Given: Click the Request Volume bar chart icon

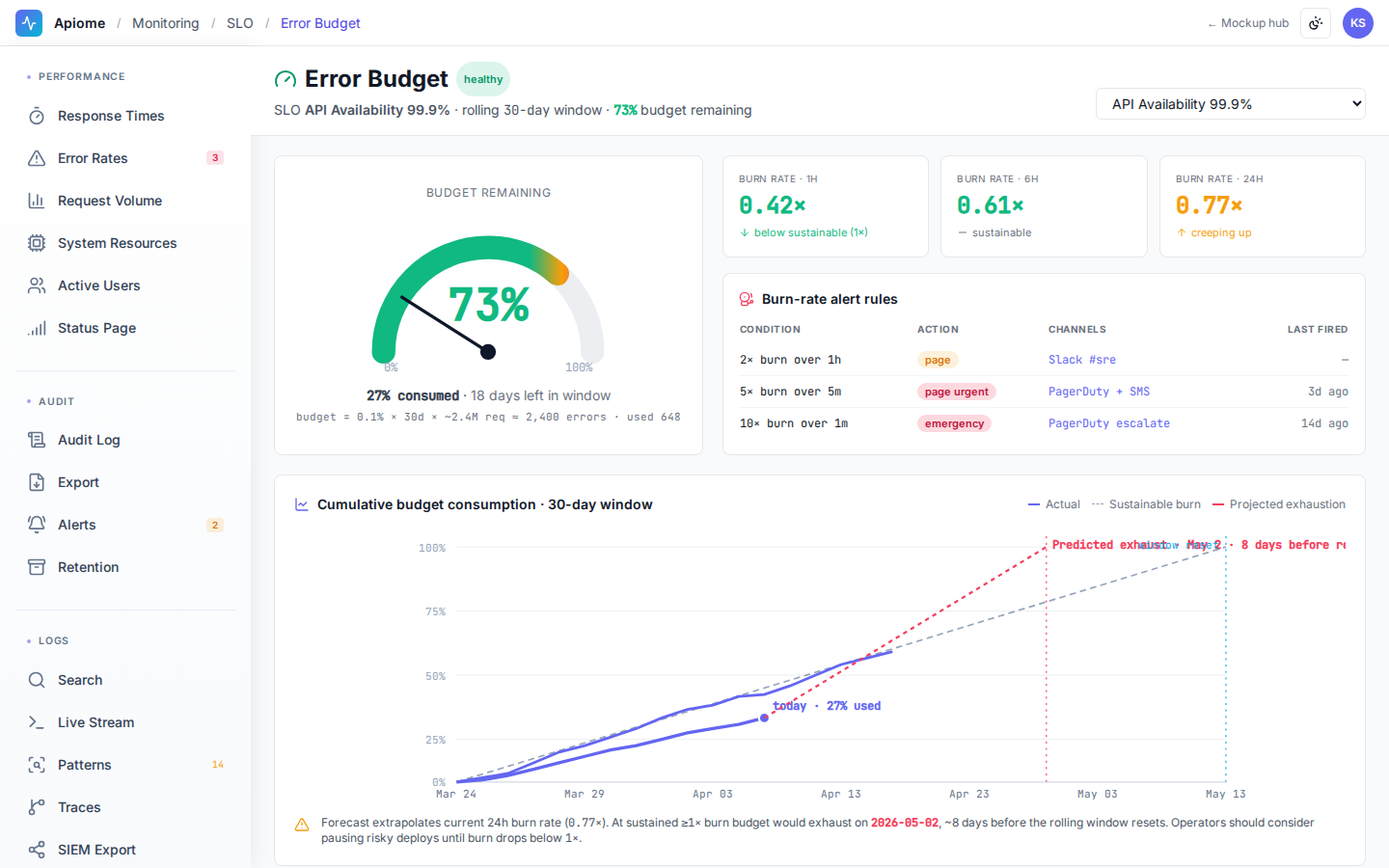Looking at the screenshot, I should click(x=37, y=201).
